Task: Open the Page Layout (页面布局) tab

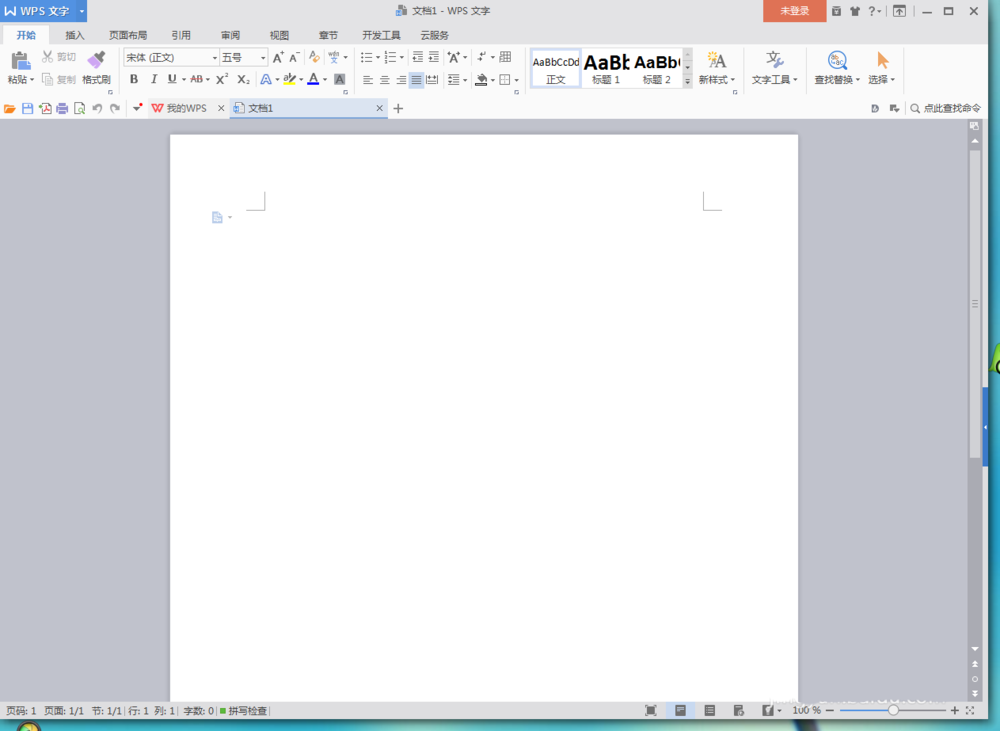Action: click(128, 35)
